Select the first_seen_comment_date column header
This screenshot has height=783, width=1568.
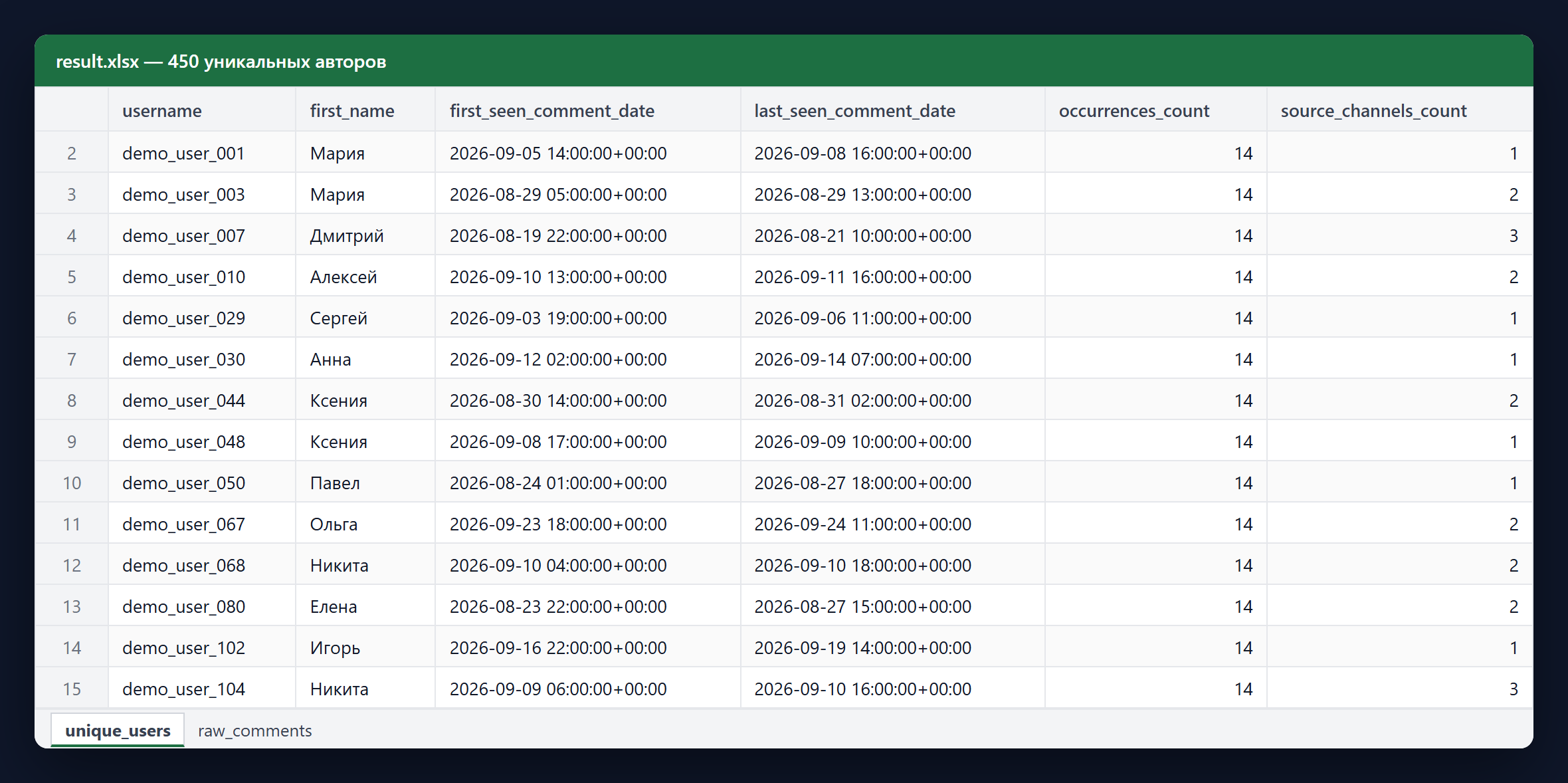[588, 110]
